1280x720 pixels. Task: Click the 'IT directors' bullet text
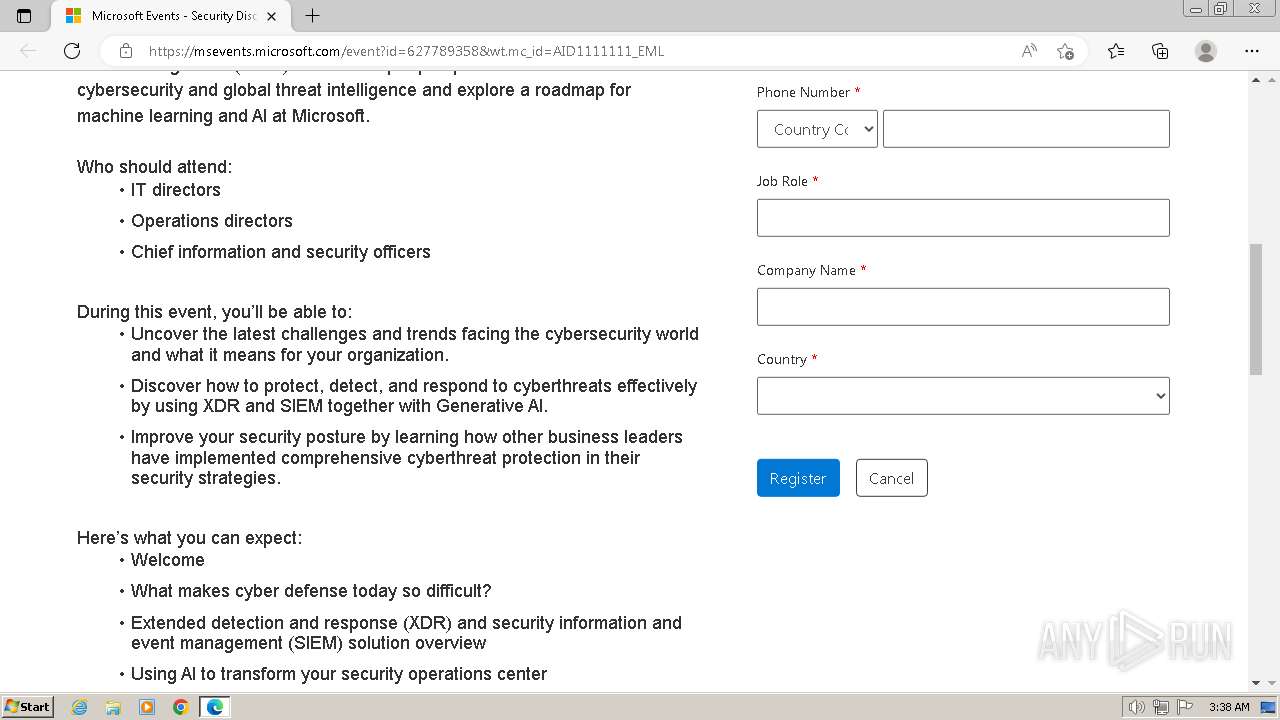pos(175,190)
